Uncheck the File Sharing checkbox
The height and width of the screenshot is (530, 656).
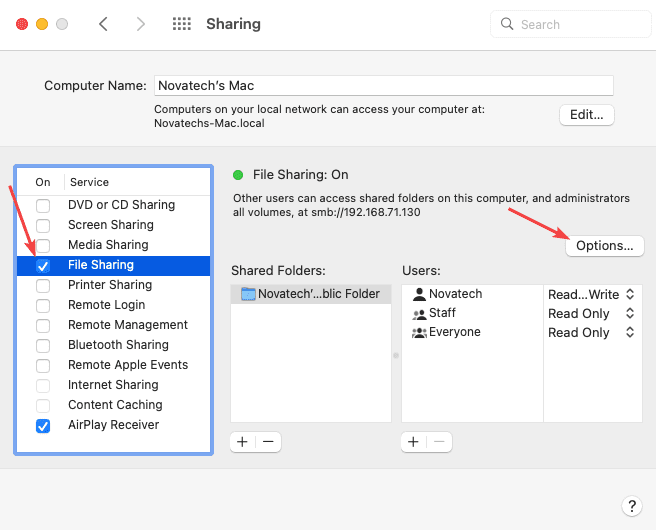point(43,266)
